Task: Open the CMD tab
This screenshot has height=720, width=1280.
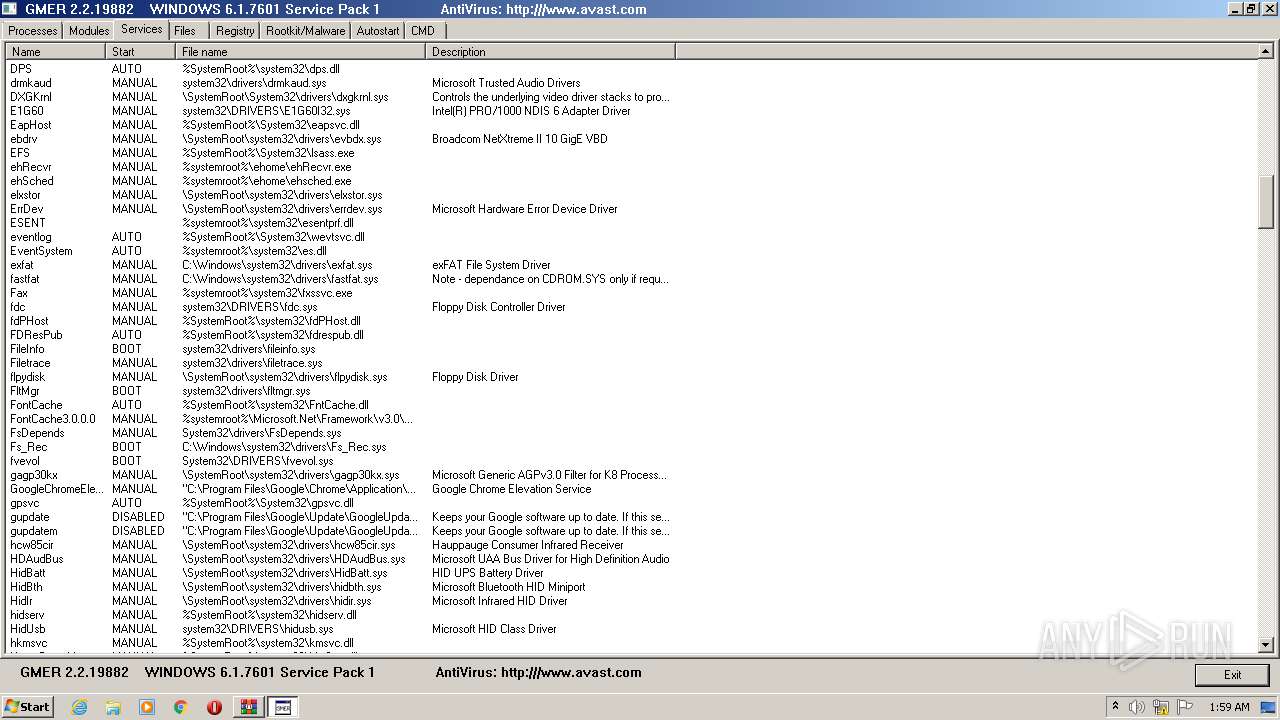Action: pyautogui.click(x=423, y=31)
